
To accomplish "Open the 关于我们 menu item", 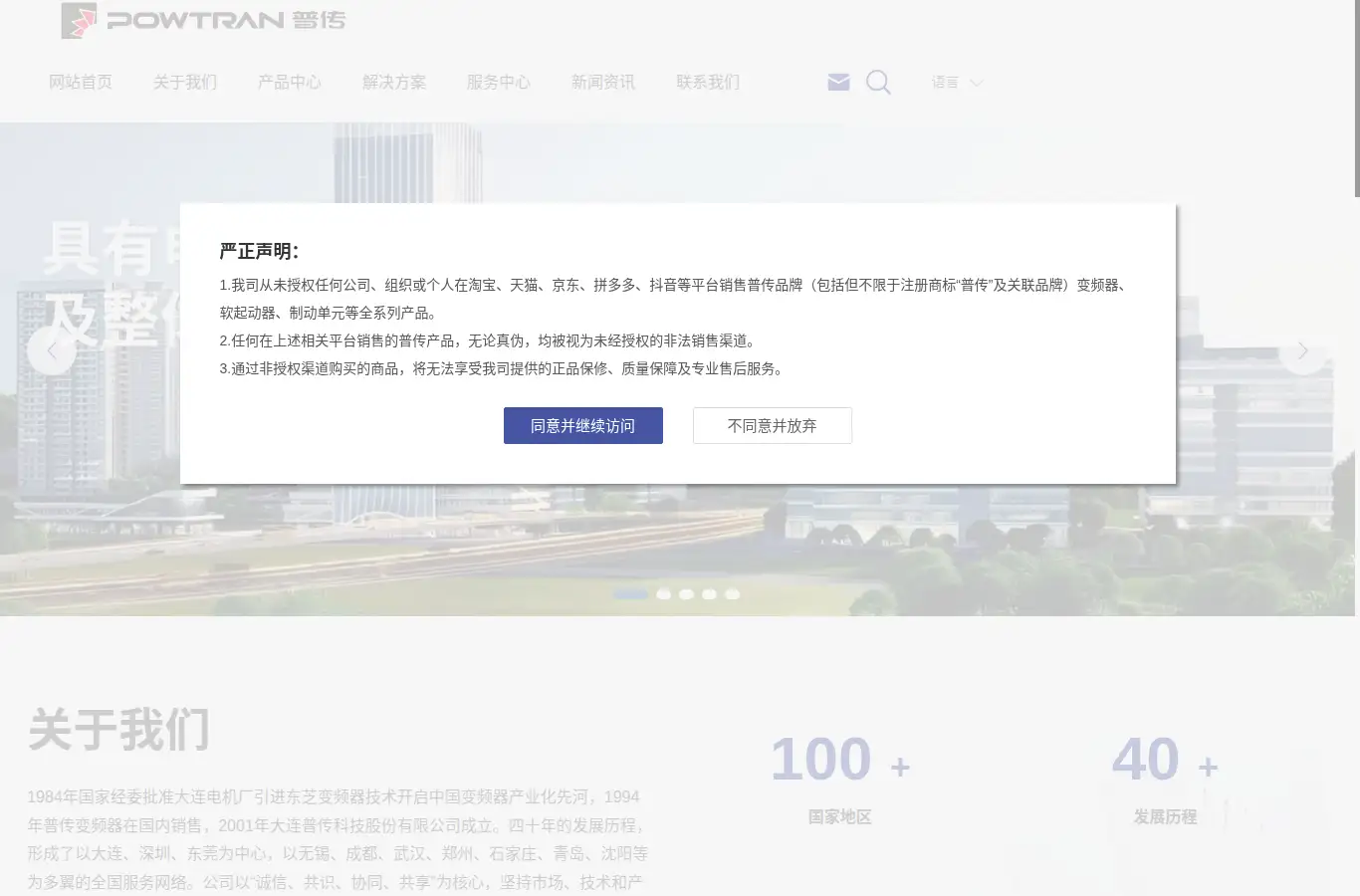I will (185, 83).
